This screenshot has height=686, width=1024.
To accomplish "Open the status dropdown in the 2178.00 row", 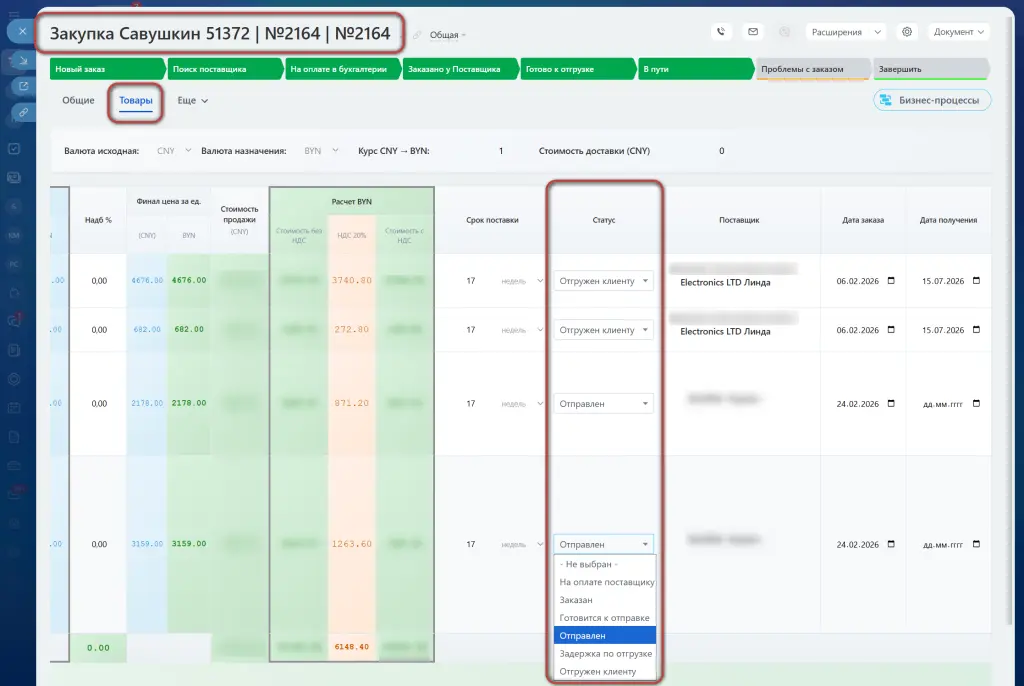I will pos(603,404).
